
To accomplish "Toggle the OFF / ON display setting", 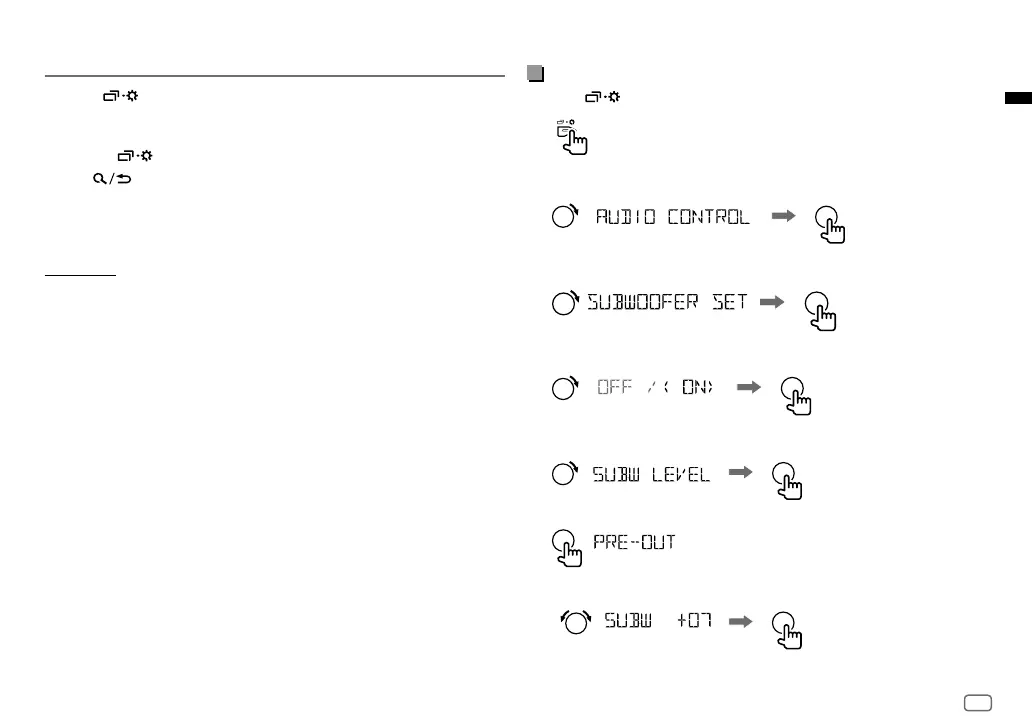I will pyautogui.click(x=656, y=388).
